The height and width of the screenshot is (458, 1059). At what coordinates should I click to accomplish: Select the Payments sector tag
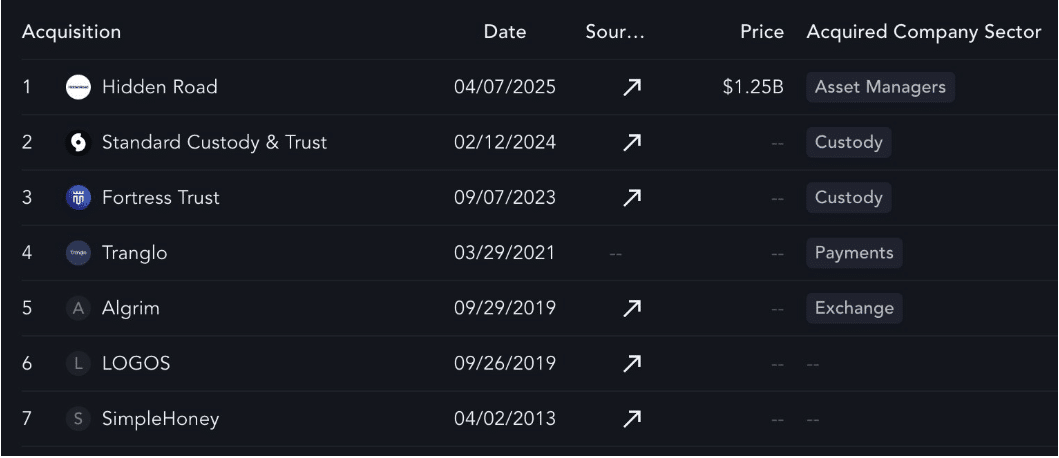[x=854, y=253]
